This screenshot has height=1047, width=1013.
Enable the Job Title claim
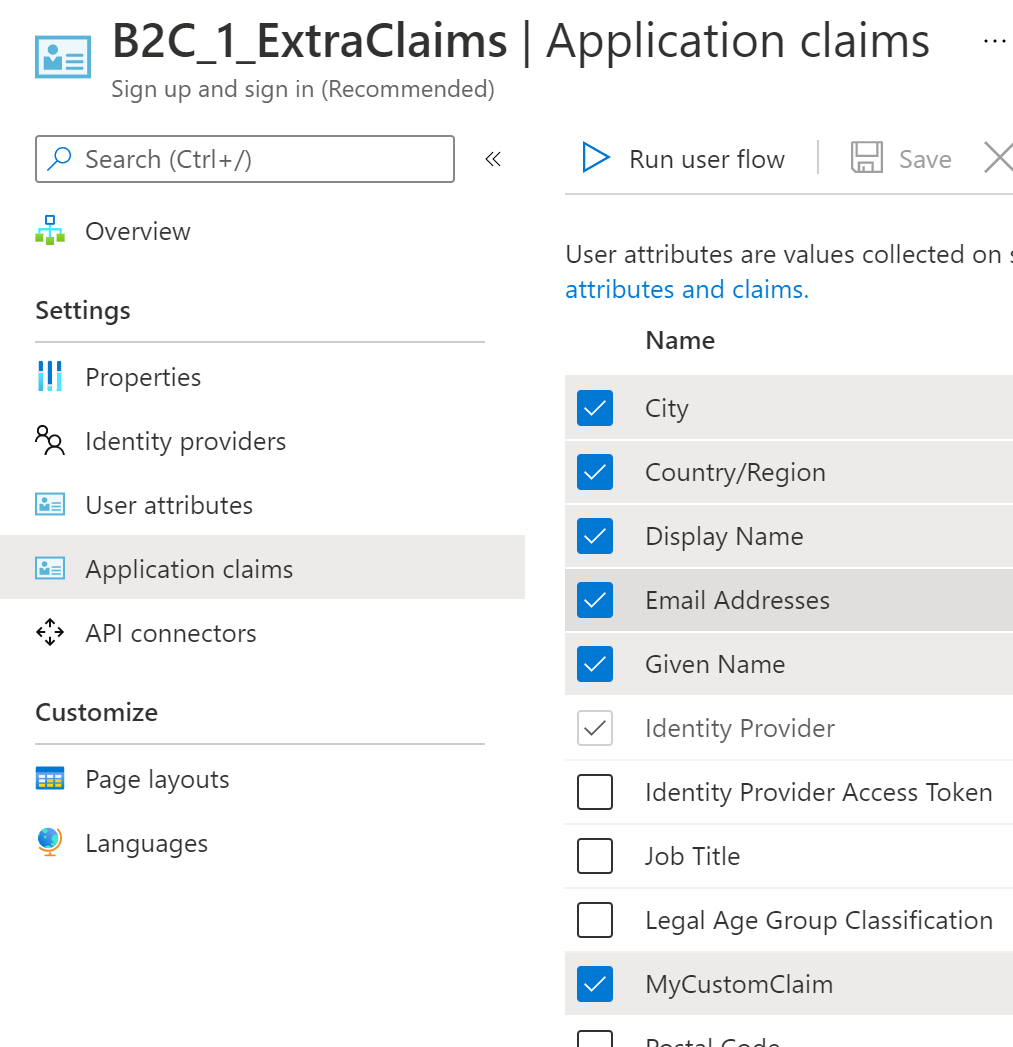click(595, 856)
